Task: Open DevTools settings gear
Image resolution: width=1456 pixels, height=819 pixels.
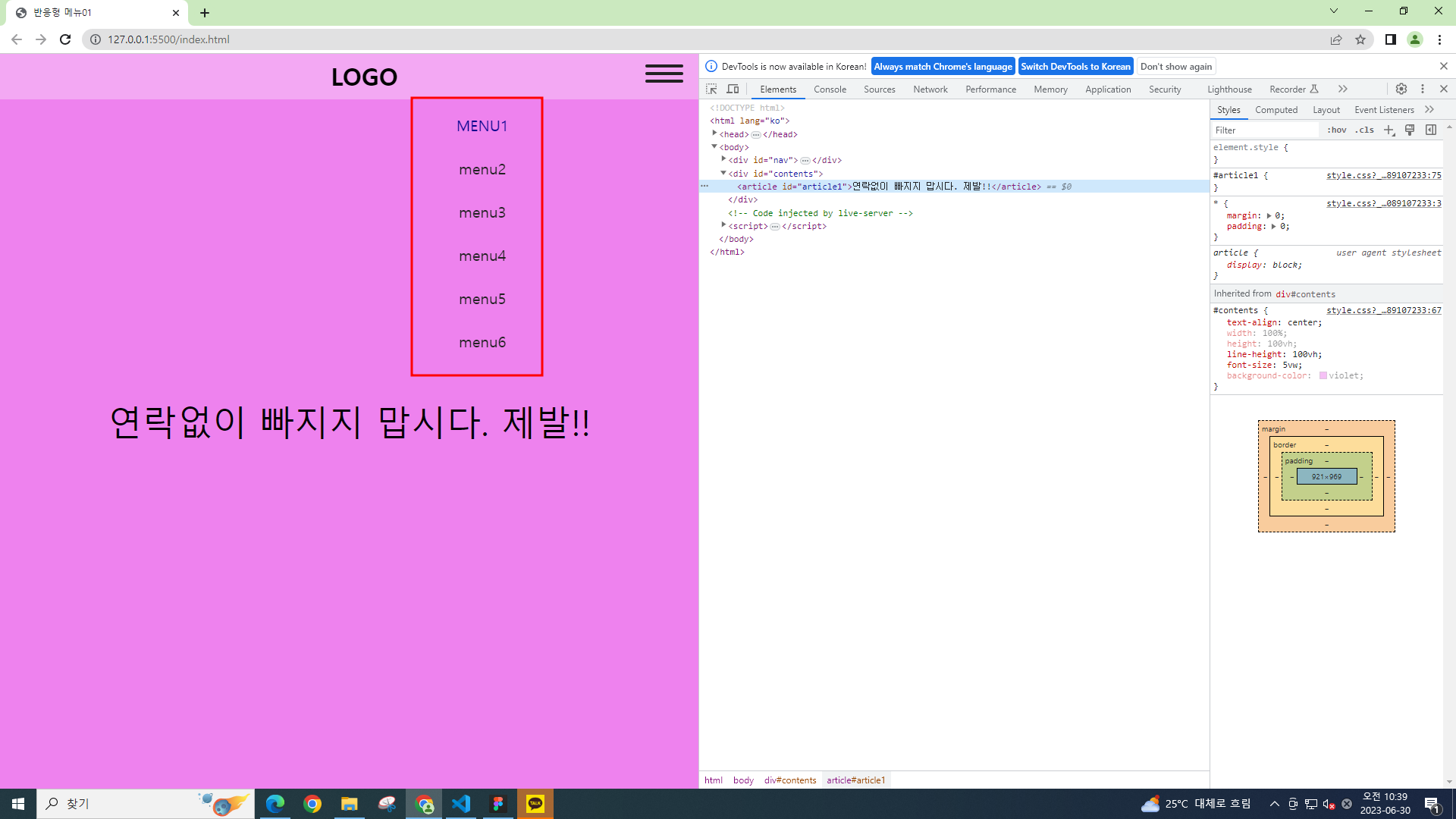Action: pos(1401,89)
